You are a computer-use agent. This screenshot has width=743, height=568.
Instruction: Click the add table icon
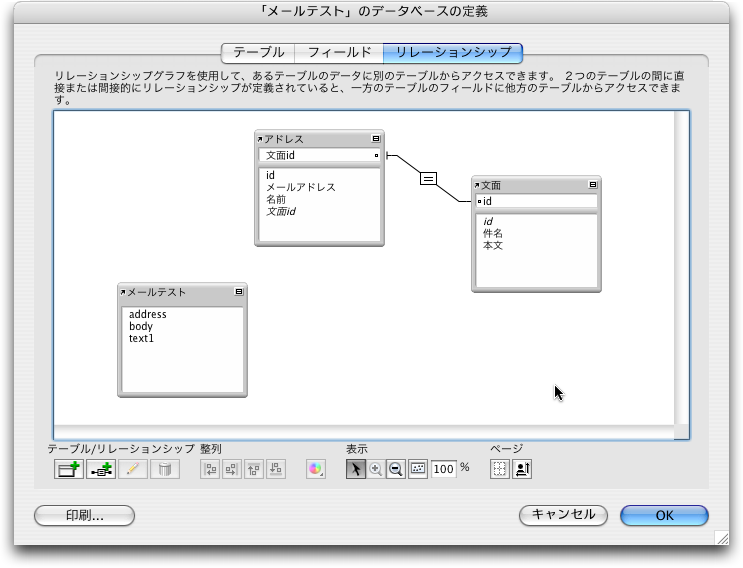pos(69,469)
